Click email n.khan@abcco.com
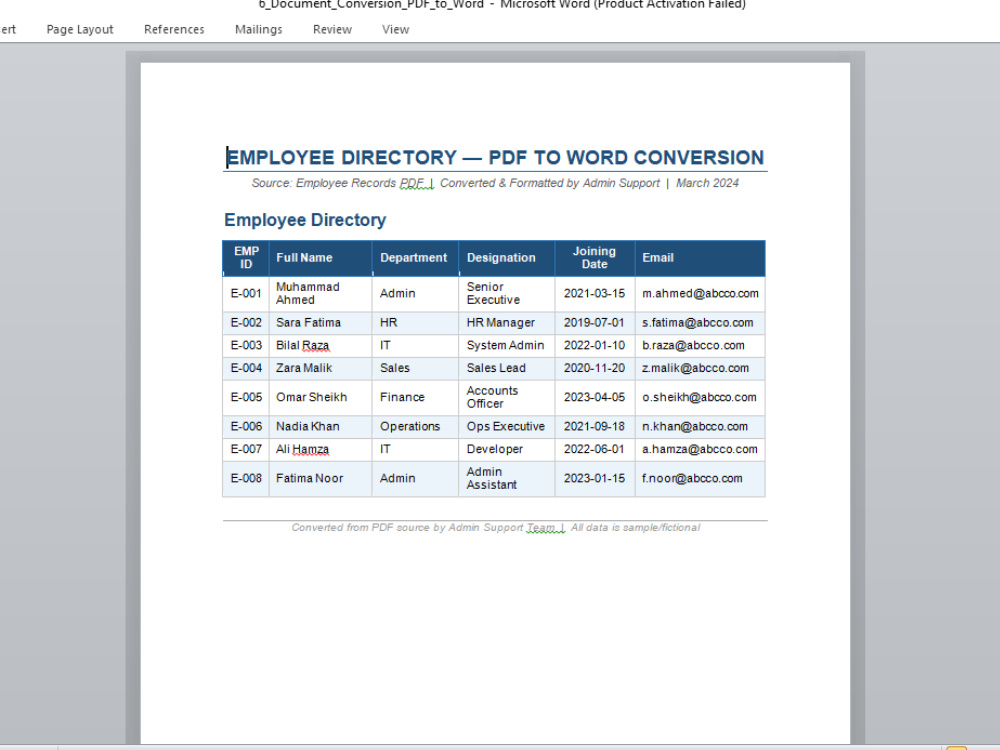Image resolution: width=1000 pixels, height=750 pixels. (695, 427)
